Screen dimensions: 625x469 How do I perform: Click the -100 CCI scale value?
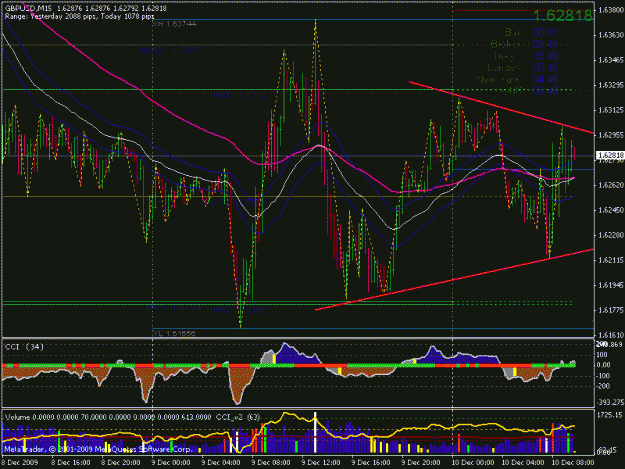603,376
